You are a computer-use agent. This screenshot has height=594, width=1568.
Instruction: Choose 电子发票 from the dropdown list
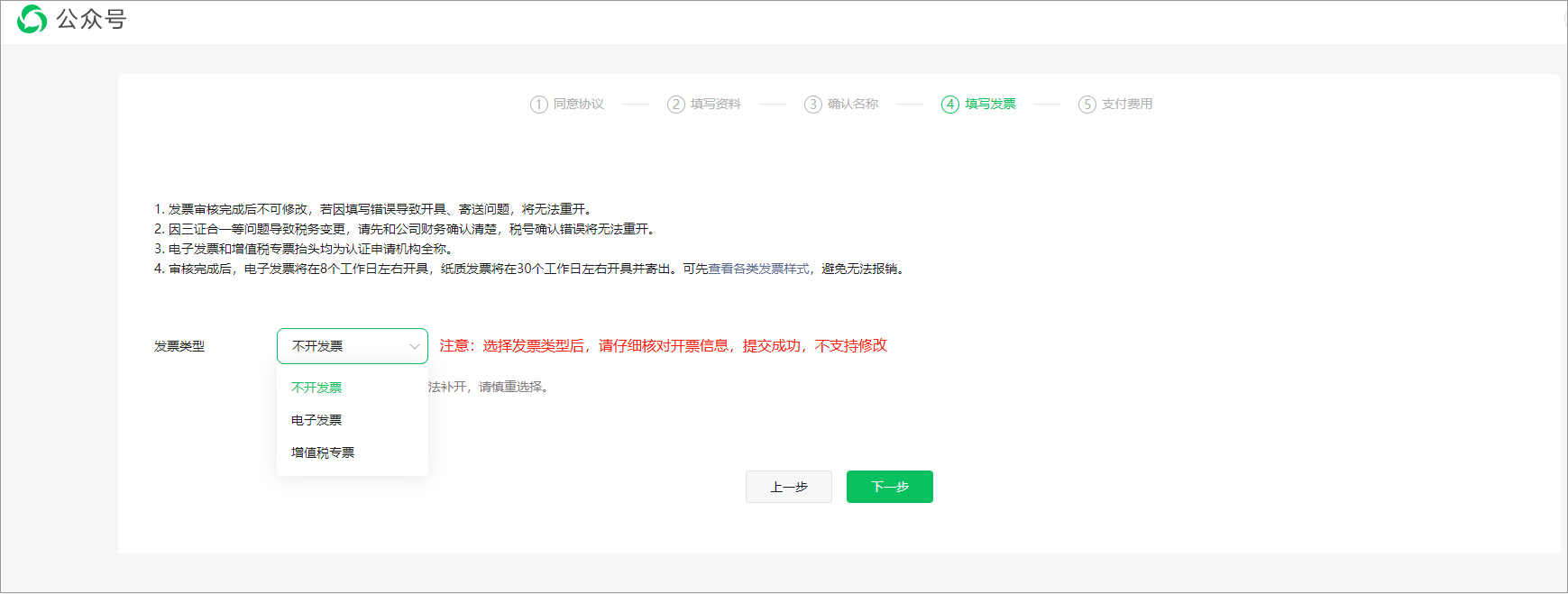pyautogui.click(x=316, y=420)
